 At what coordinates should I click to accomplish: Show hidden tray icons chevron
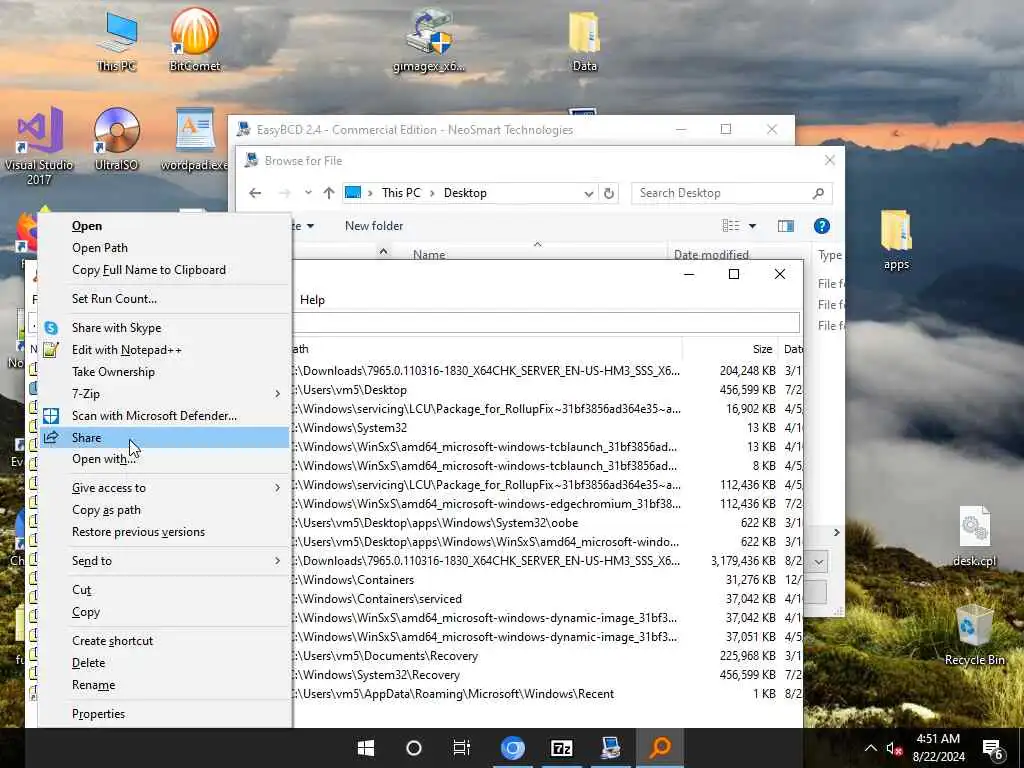[871, 748]
